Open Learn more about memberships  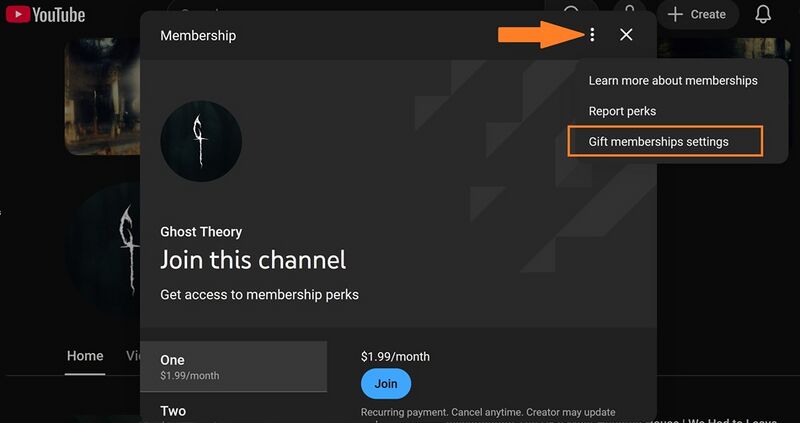673,80
